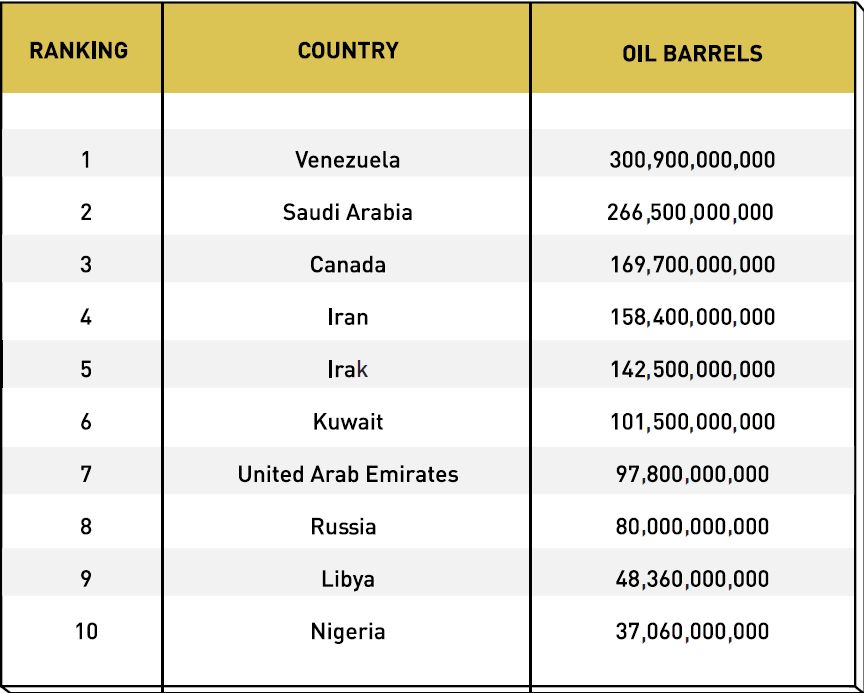Click the OIL BARRELS column header
Screen dimensions: 864x693
pyautogui.click(x=692, y=53)
